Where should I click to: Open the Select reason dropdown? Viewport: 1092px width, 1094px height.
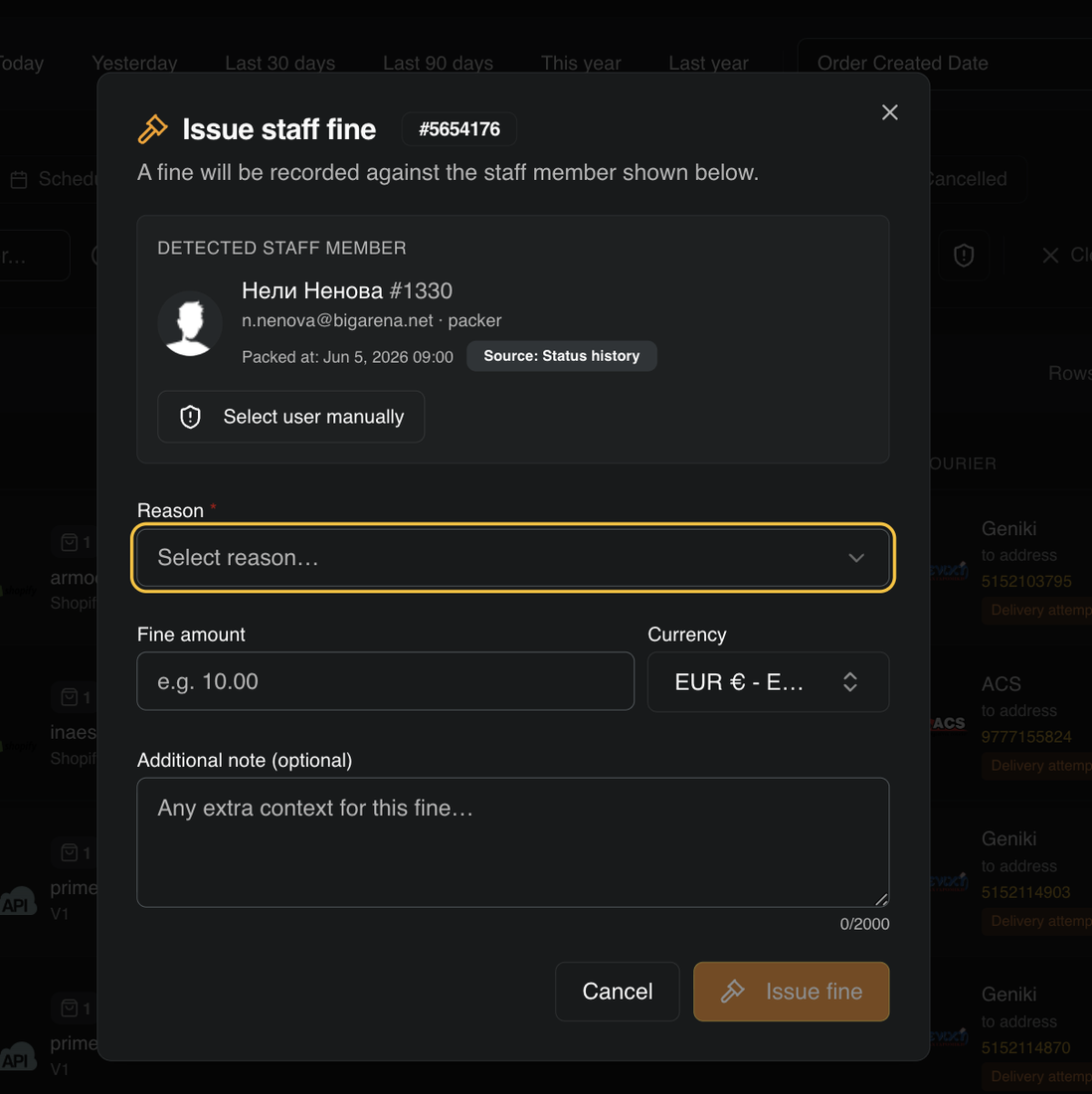tap(513, 558)
